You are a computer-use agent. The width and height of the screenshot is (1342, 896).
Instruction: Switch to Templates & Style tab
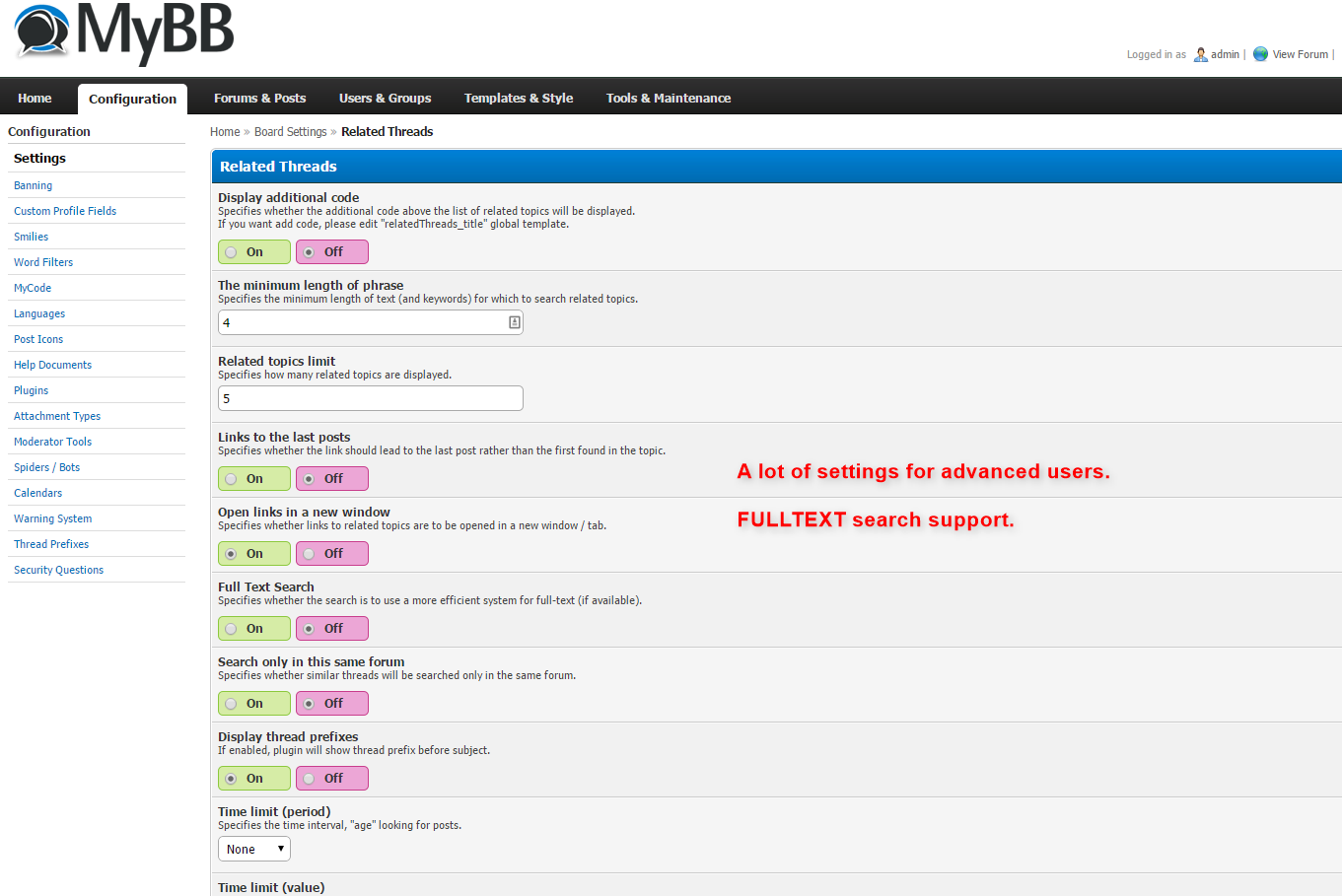click(518, 98)
